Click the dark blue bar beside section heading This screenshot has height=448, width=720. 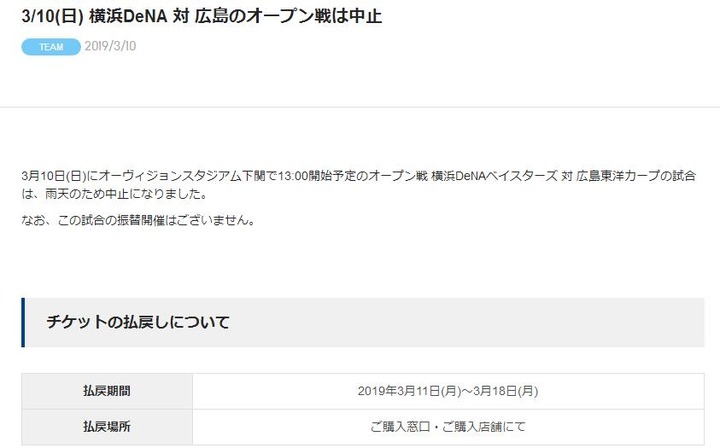pos(23,322)
